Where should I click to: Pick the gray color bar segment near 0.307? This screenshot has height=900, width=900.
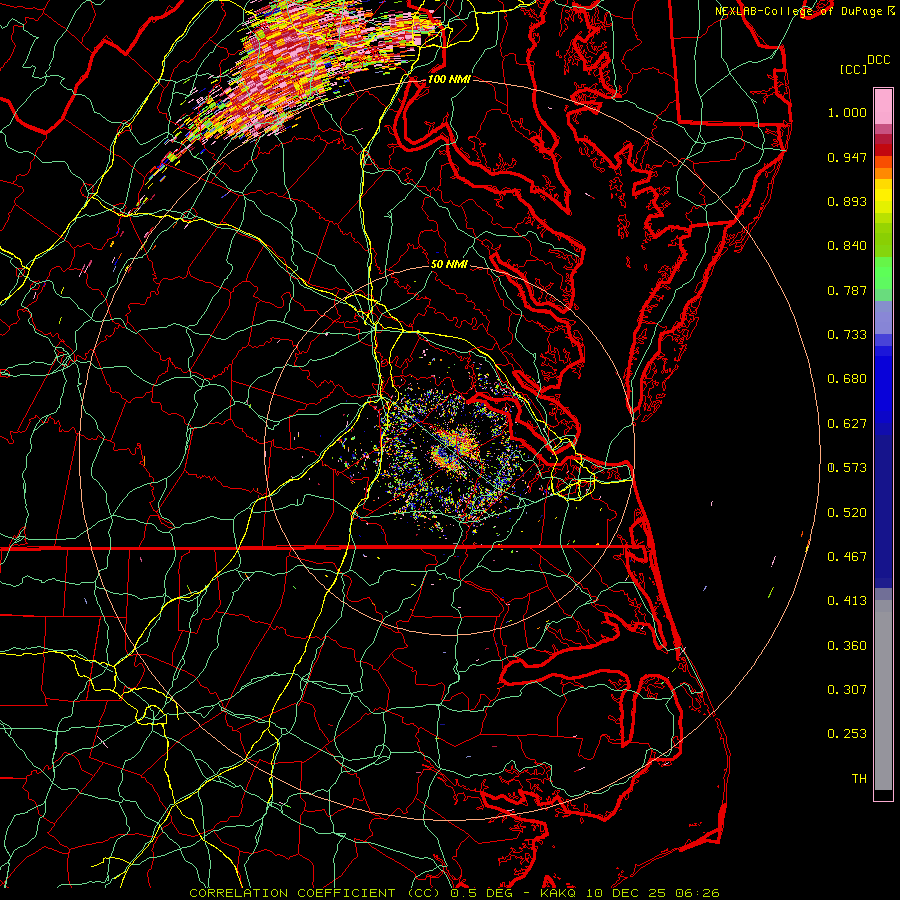point(883,695)
